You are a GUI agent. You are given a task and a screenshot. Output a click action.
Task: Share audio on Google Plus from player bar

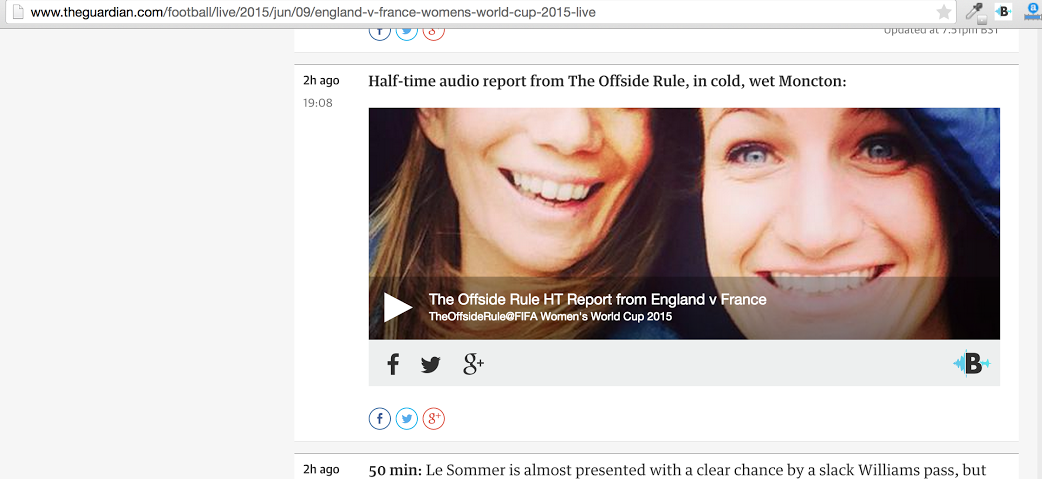click(x=473, y=365)
